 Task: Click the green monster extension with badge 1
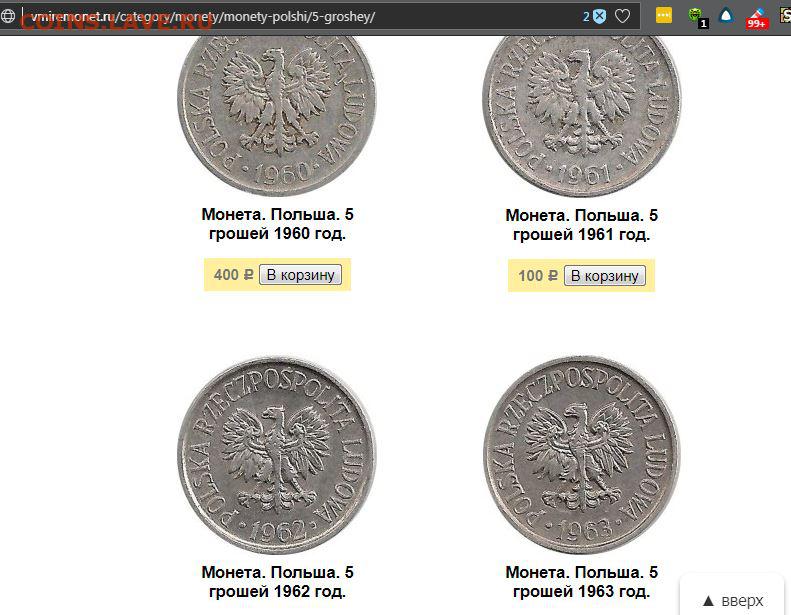pos(698,17)
